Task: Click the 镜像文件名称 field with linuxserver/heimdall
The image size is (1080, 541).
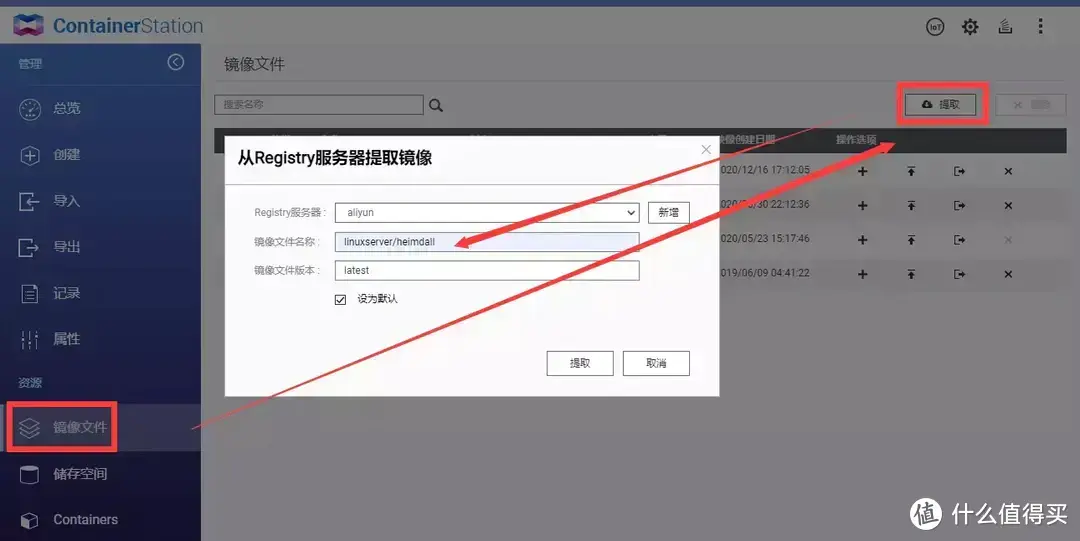Action: point(487,242)
